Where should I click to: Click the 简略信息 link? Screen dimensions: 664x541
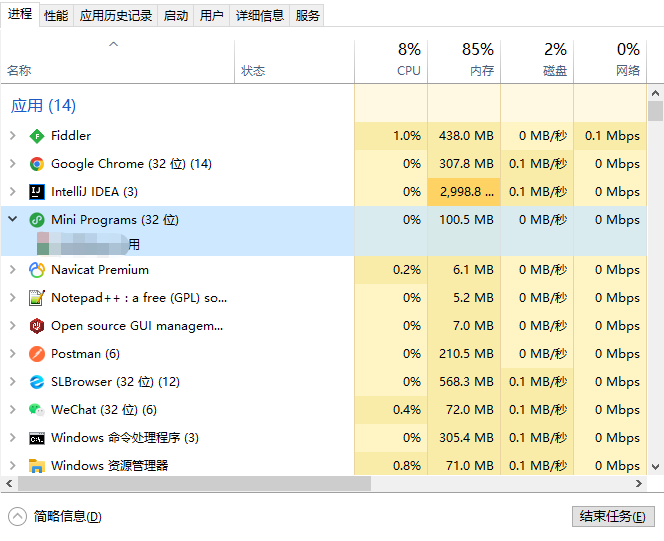(67, 516)
